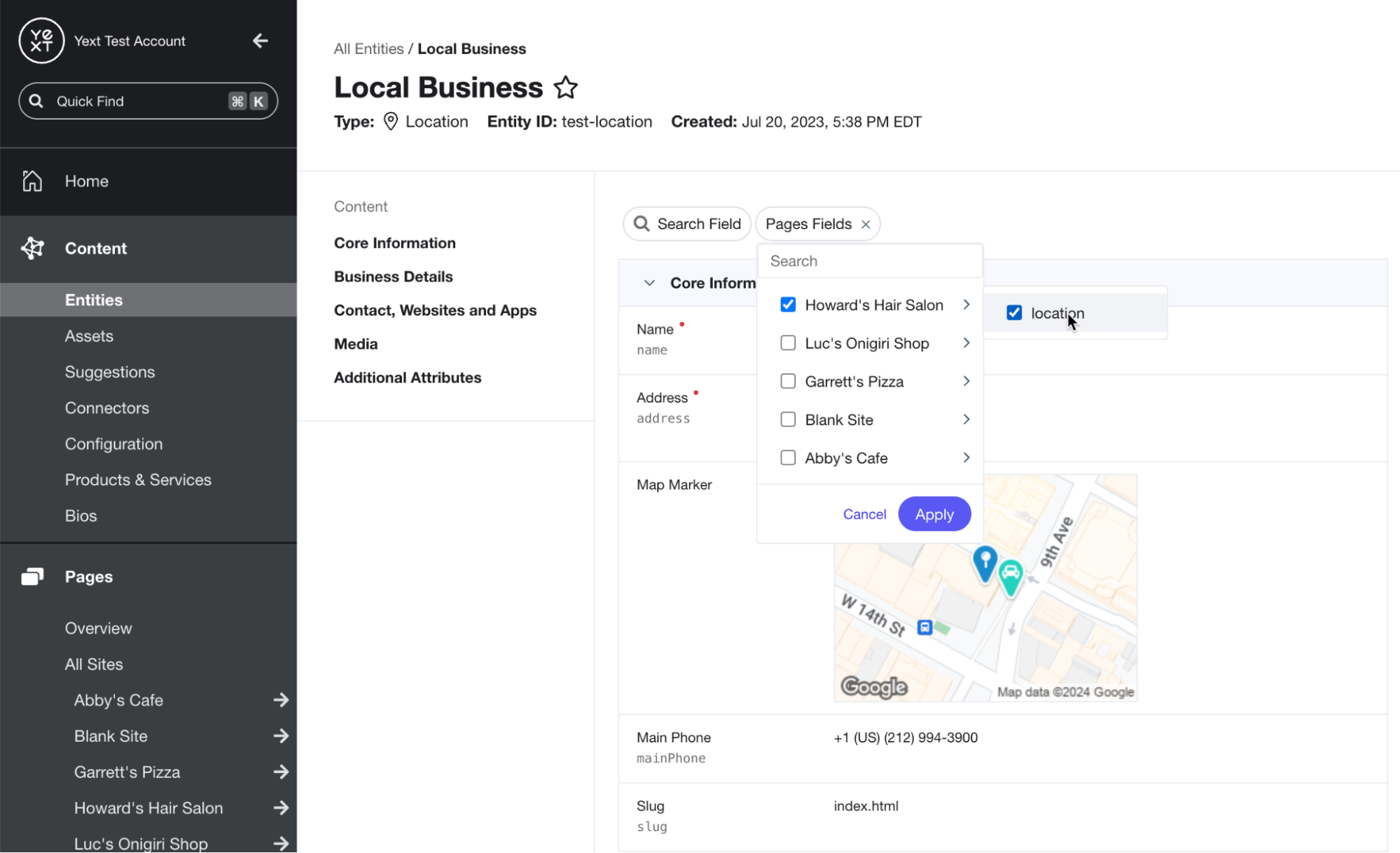Check Garrett's Pizza checkbox
Viewport: 1400px width, 853px height.
(x=788, y=381)
